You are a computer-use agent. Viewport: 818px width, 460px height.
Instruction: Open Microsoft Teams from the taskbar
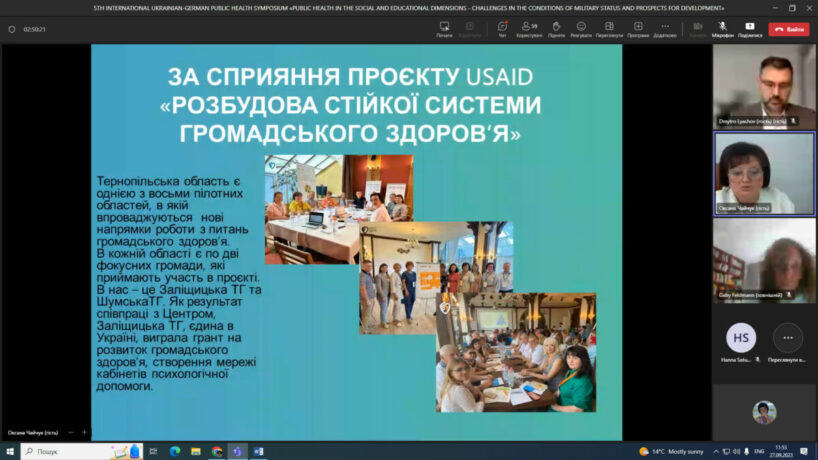tap(237, 452)
